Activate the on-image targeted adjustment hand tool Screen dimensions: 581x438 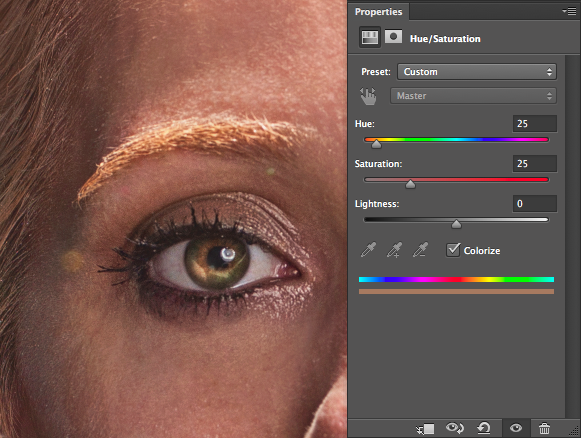pyautogui.click(x=368, y=96)
